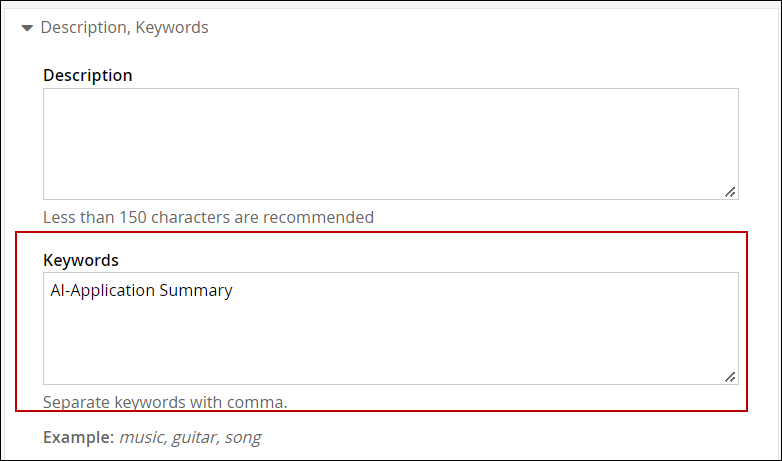This screenshot has height=461, width=782.
Task: Place cursor on the word "Summary" in Keywords
Action: 196,291
